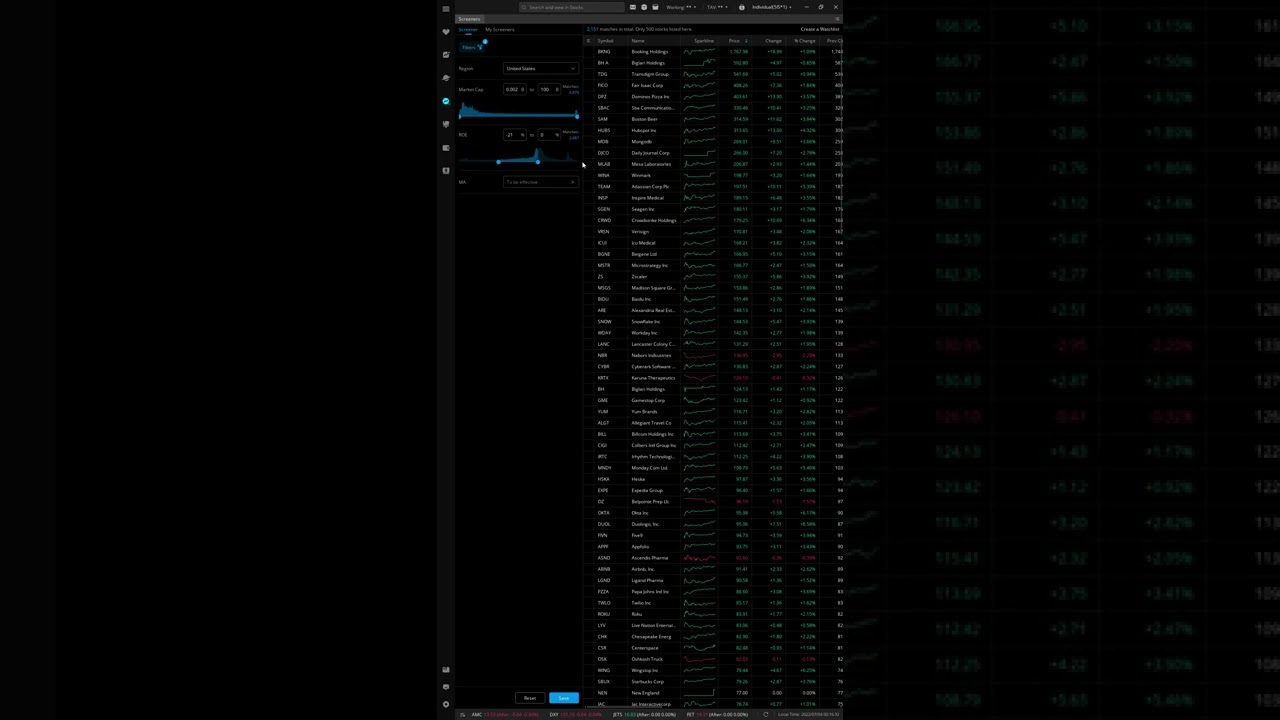
Task: Switch to the My Screeners tab
Action: coord(500,29)
